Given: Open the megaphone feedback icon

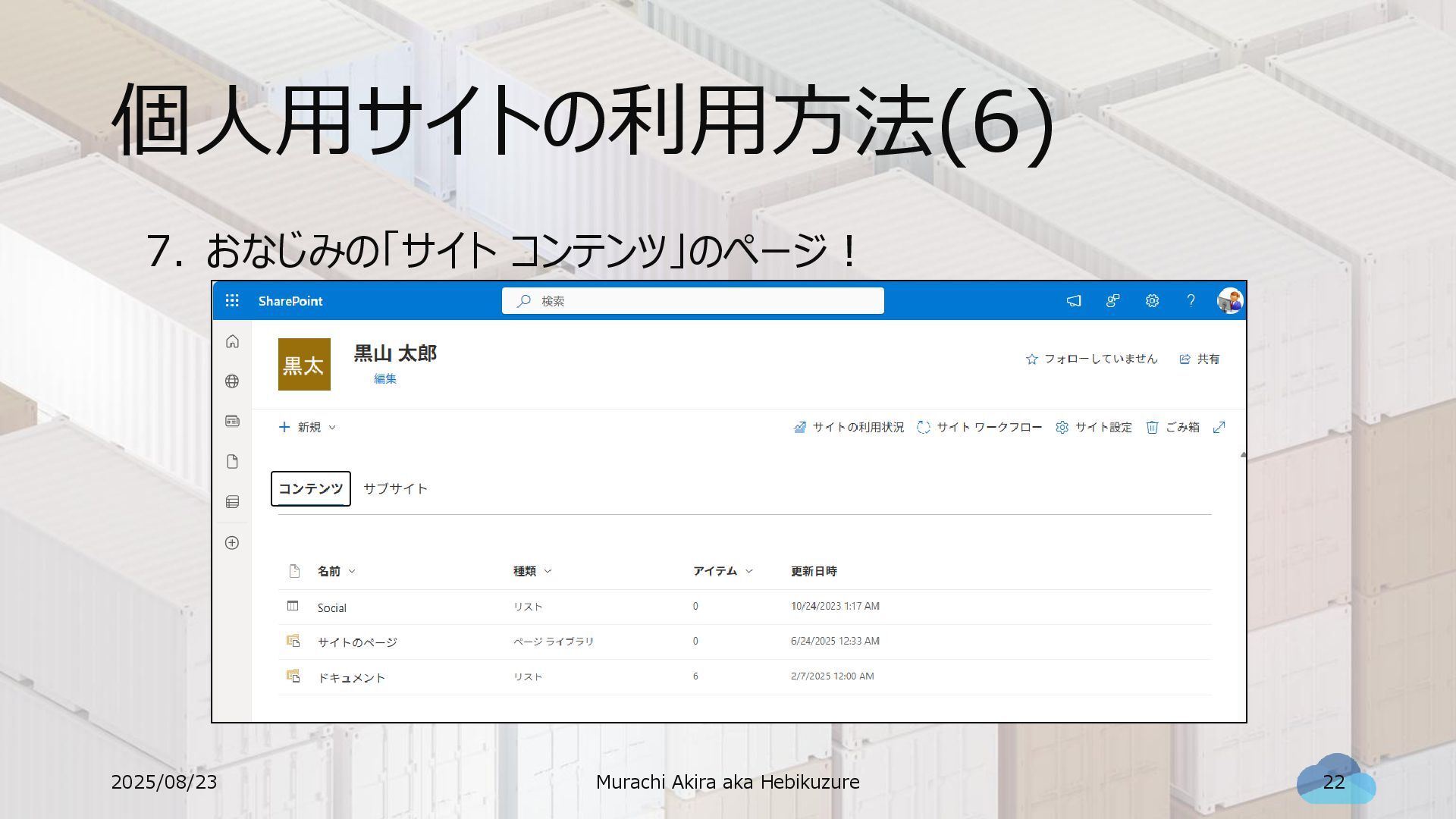Looking at the screenshot, I should pyautogui.click(x=1074, y=301).
